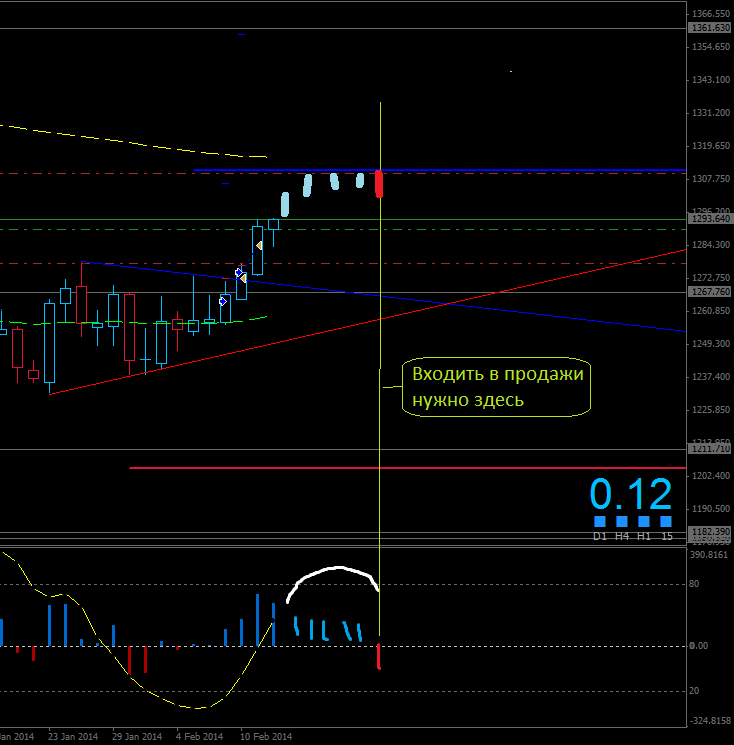Click the highlighted 1211.710 price level tag

tap(710, 449)
